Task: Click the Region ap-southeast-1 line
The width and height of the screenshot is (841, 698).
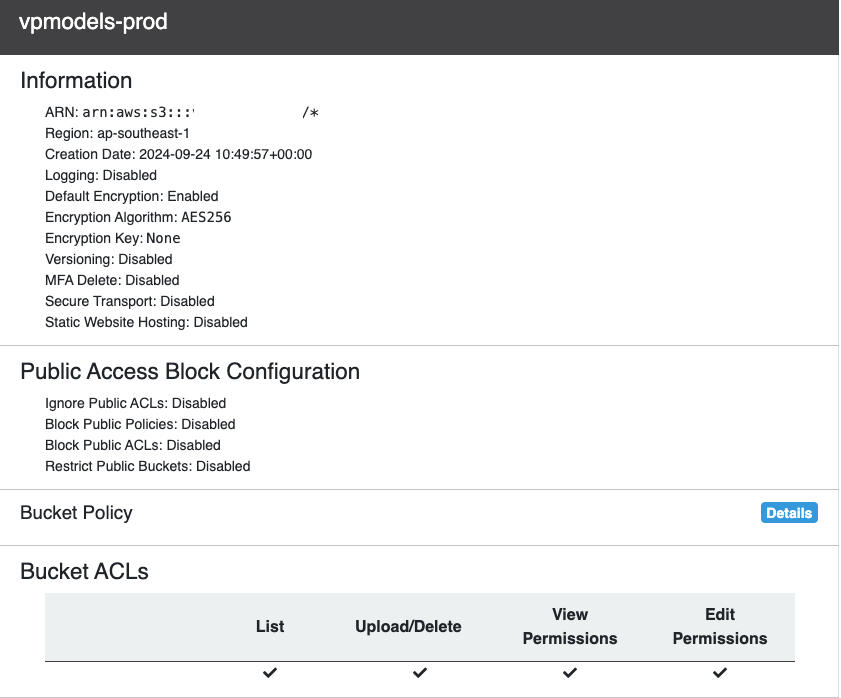Action: pyautogui.click(x=117, y=133)
